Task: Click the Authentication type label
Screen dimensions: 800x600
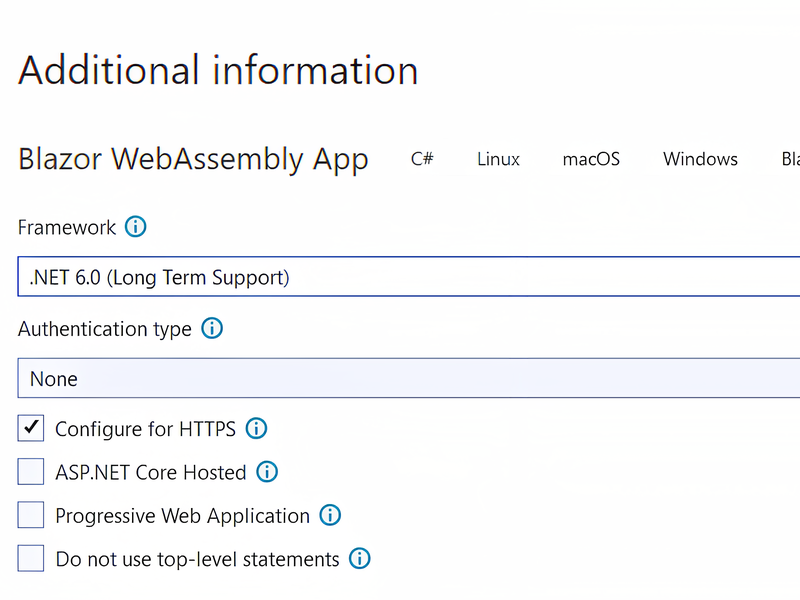Action: coord(105,330)
